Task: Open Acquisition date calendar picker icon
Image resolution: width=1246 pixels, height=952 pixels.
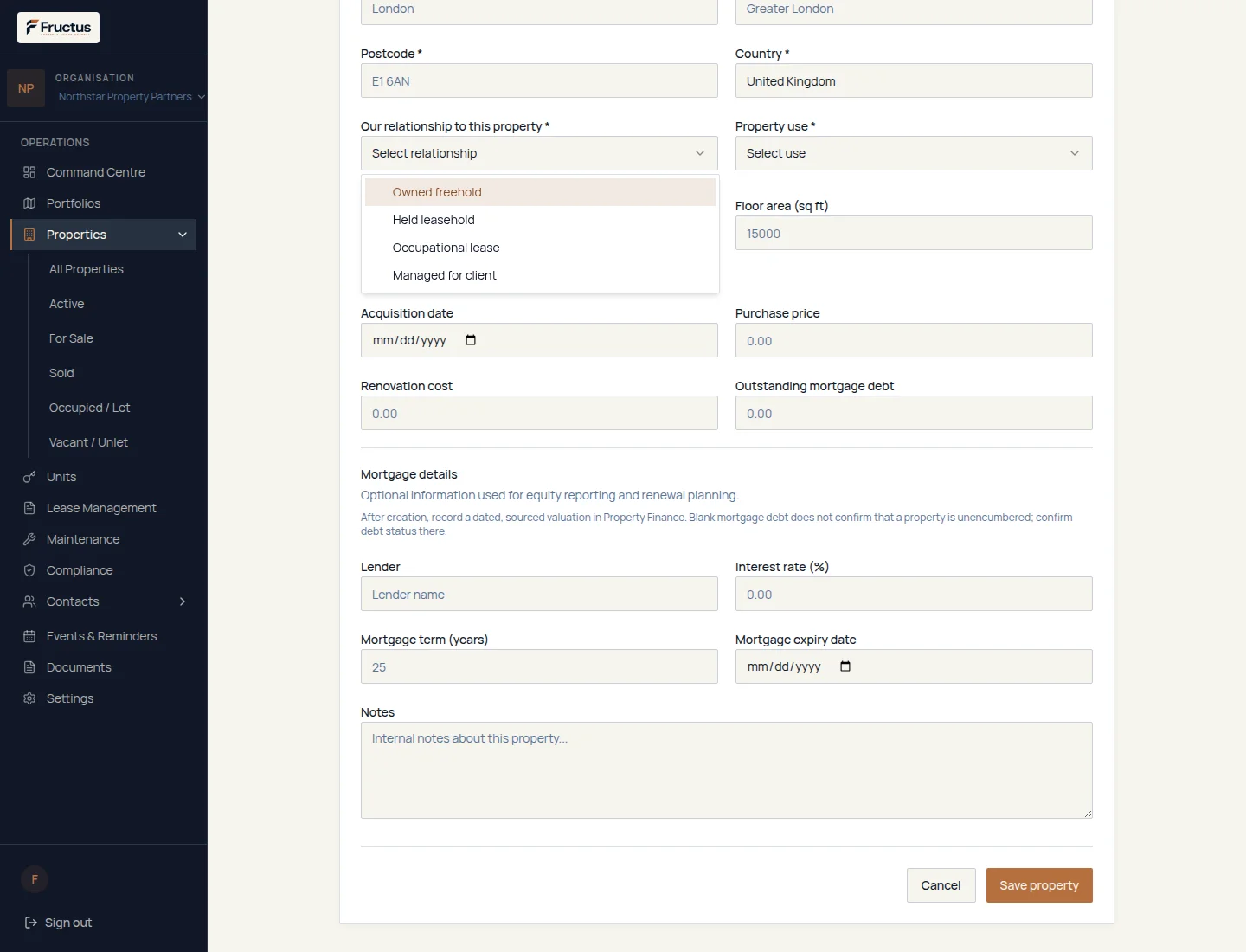Action: (x=471, y=340)
